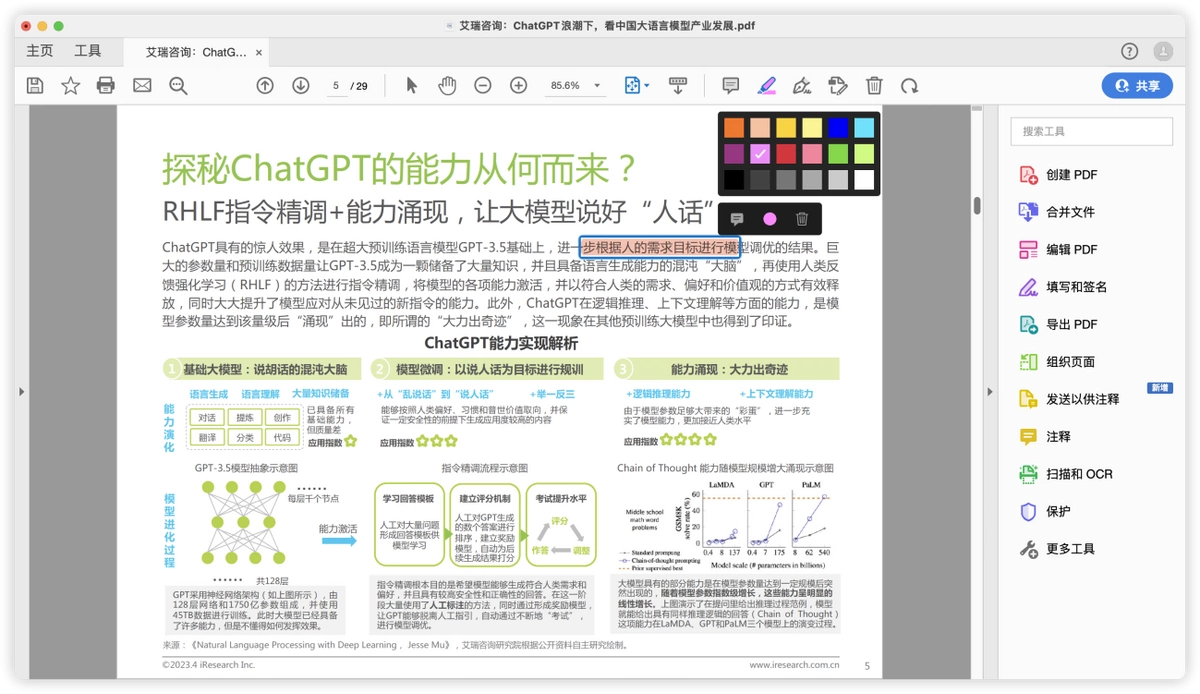This screenshot has width=1200, height=694.
Task: Pick the blue highlight color swatch
Action: pyautogui.click(x=838, y=127)
